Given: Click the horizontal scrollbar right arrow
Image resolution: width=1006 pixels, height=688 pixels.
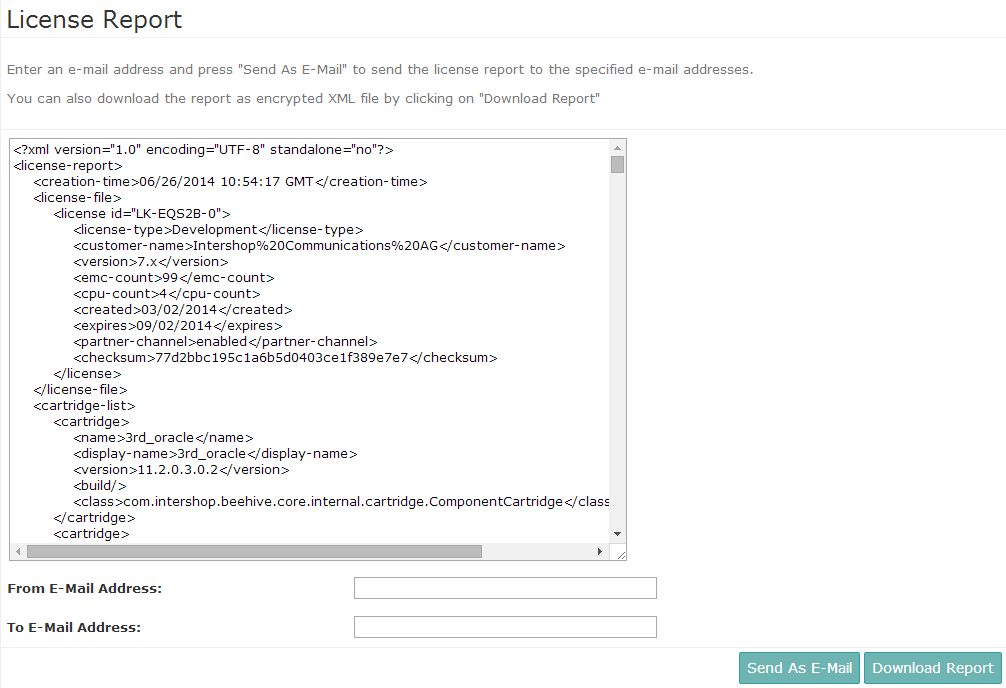Looking at the screenshot, I should pyautogui.click(x=600, y=551).
